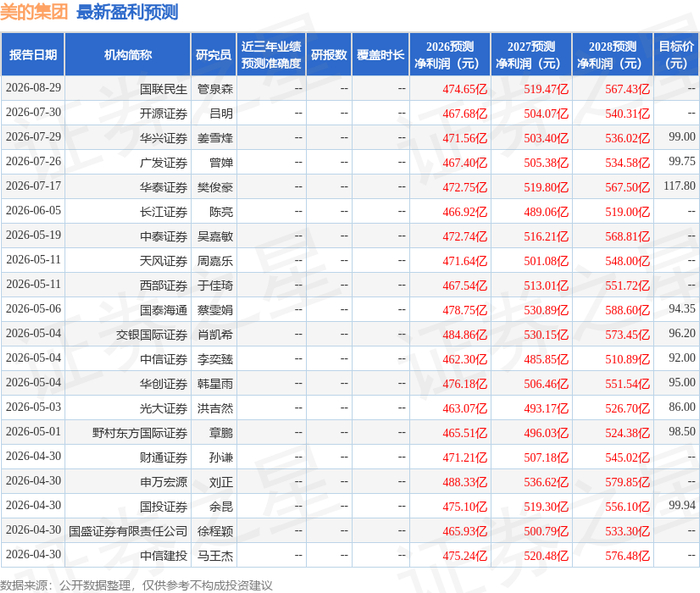Click institution 中信建投
The height and width of the screenshot is (593, 700).
[163, 555]
